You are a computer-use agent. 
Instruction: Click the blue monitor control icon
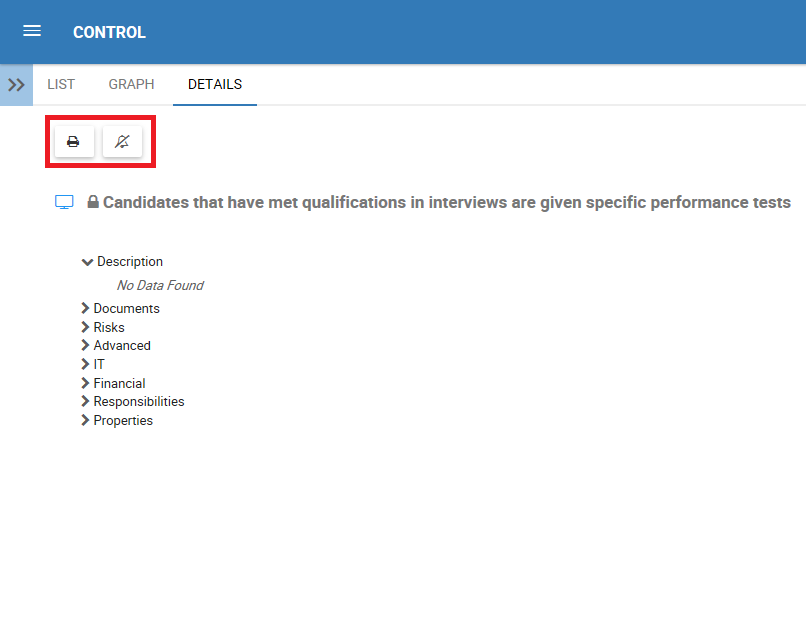(x=64, y=203)
